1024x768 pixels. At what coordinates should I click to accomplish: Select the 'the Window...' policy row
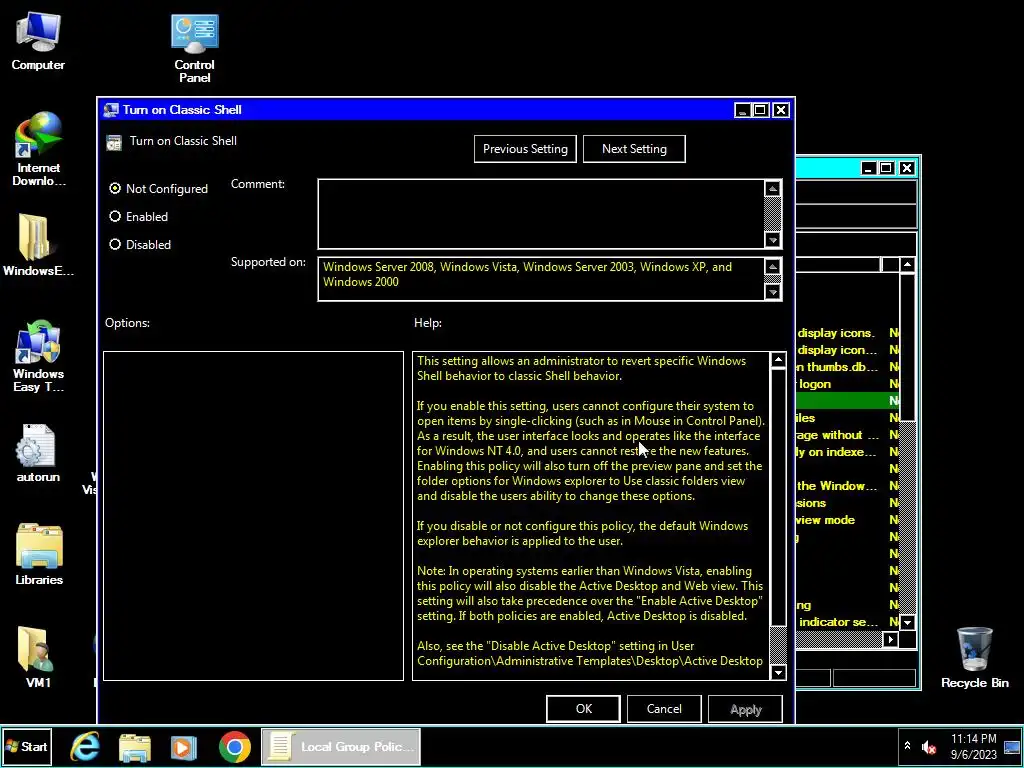point(847,486)
